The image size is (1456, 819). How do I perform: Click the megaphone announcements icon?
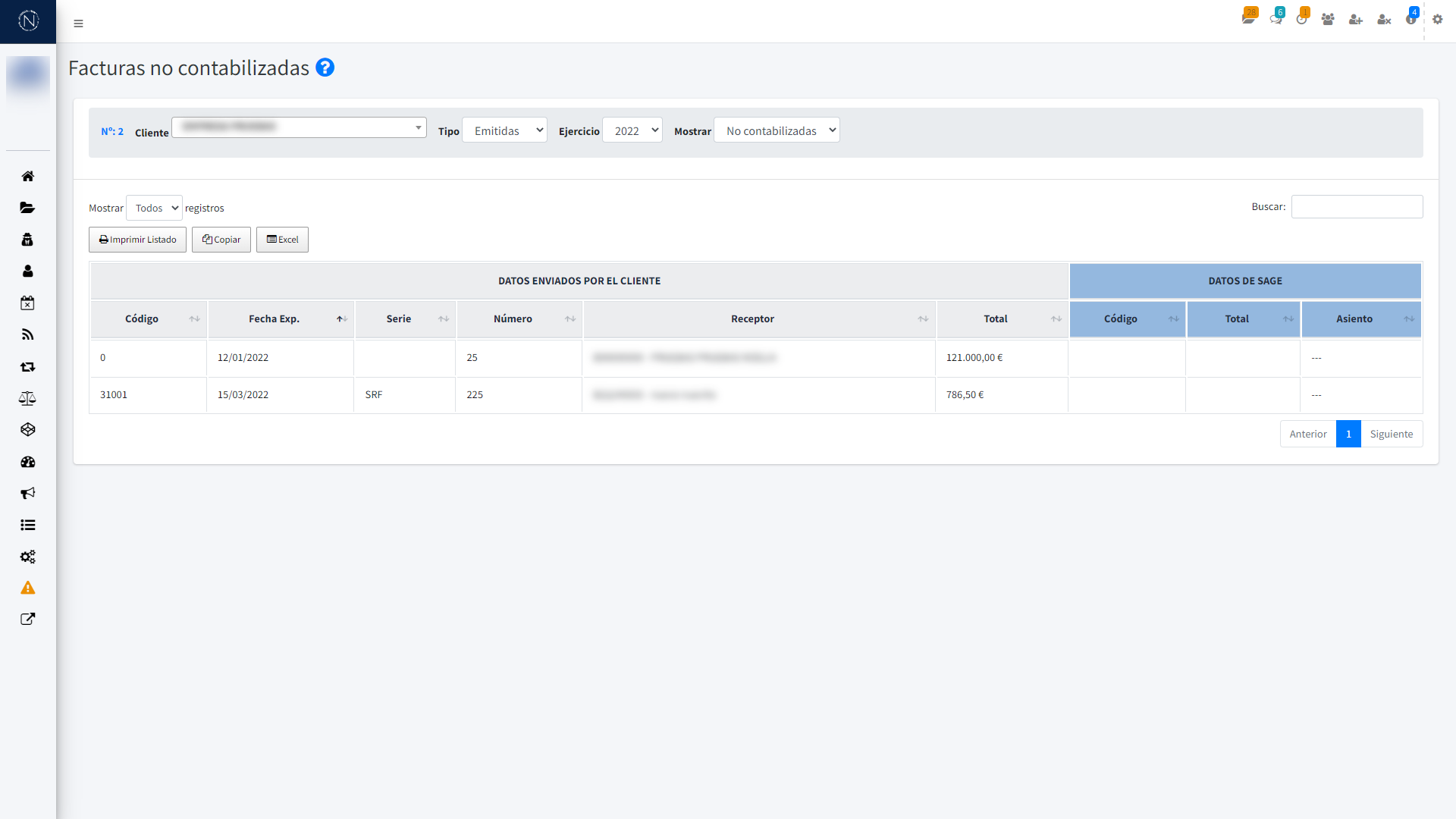[x=28, y=494]
